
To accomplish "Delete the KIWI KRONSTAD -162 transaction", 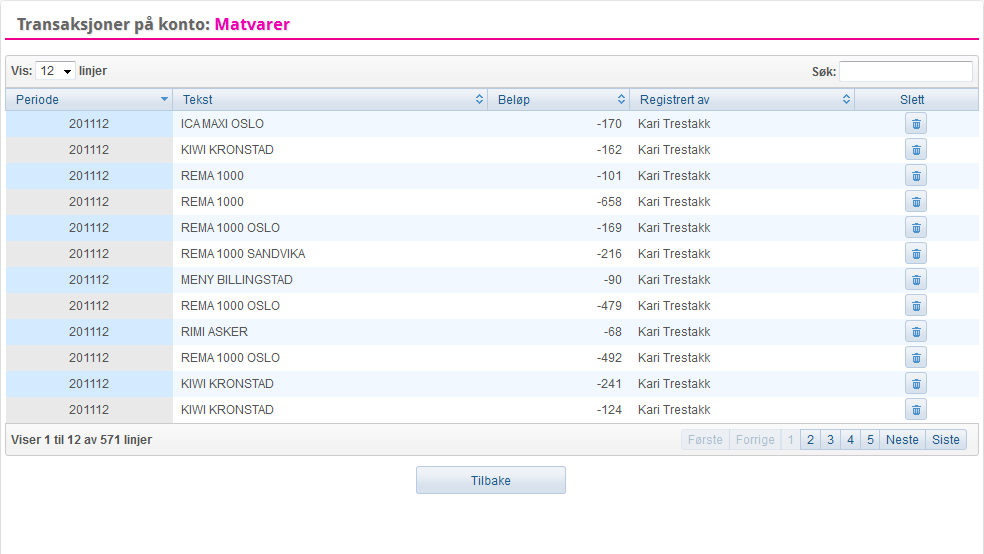I will point(916,150).
